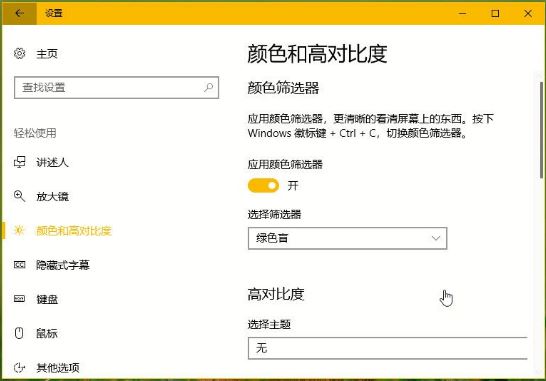
Task: Close the 设置 window
Action: point(528,13)
